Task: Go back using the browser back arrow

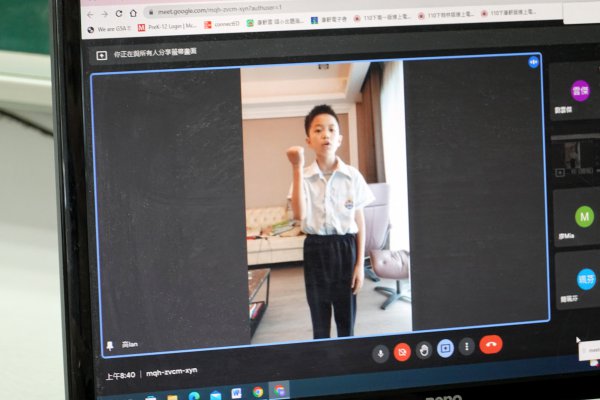Action: click(x=90, y=15)
